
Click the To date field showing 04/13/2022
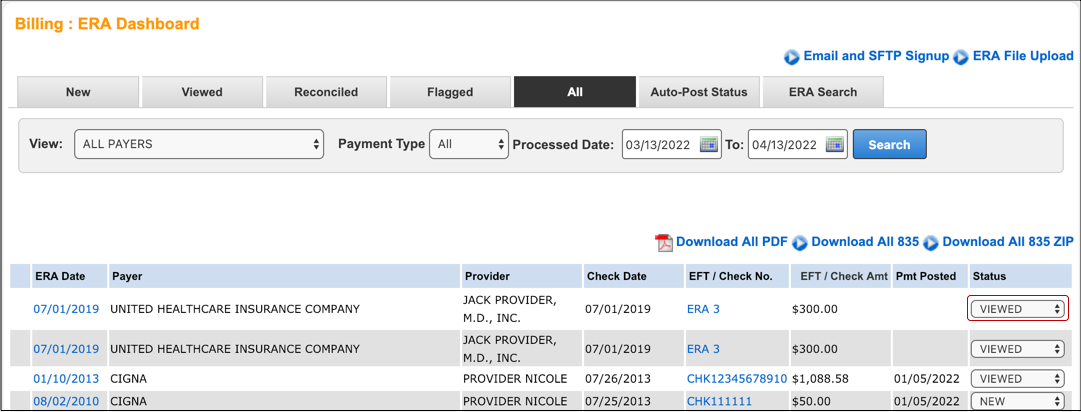[784, 144]
